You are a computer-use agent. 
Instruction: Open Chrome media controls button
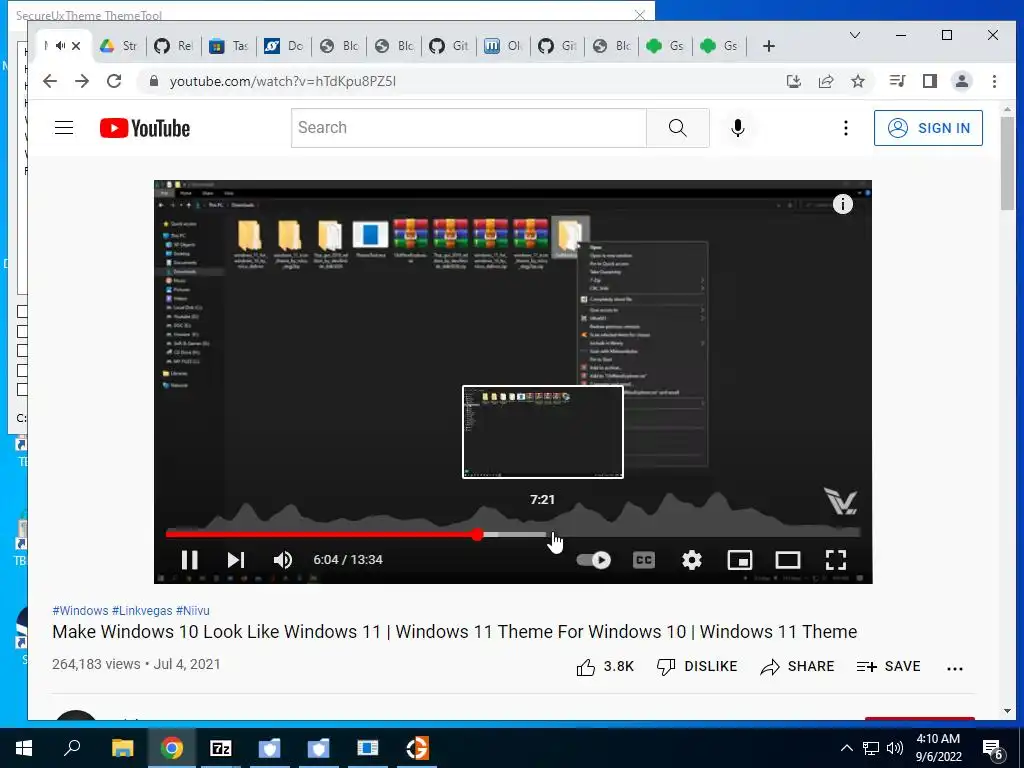(x=897, y=81)
